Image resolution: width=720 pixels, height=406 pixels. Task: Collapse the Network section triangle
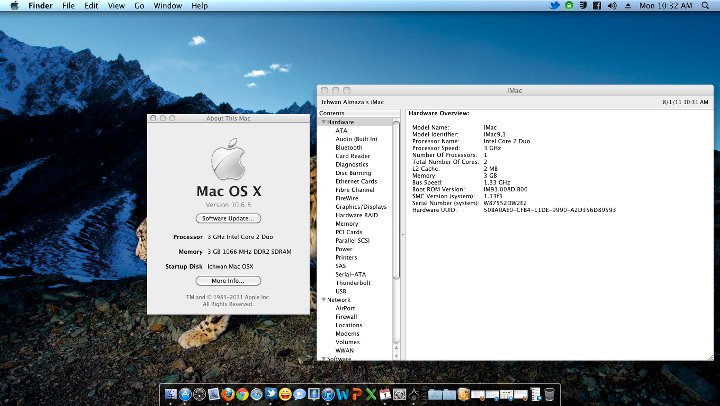pos(324,299)
